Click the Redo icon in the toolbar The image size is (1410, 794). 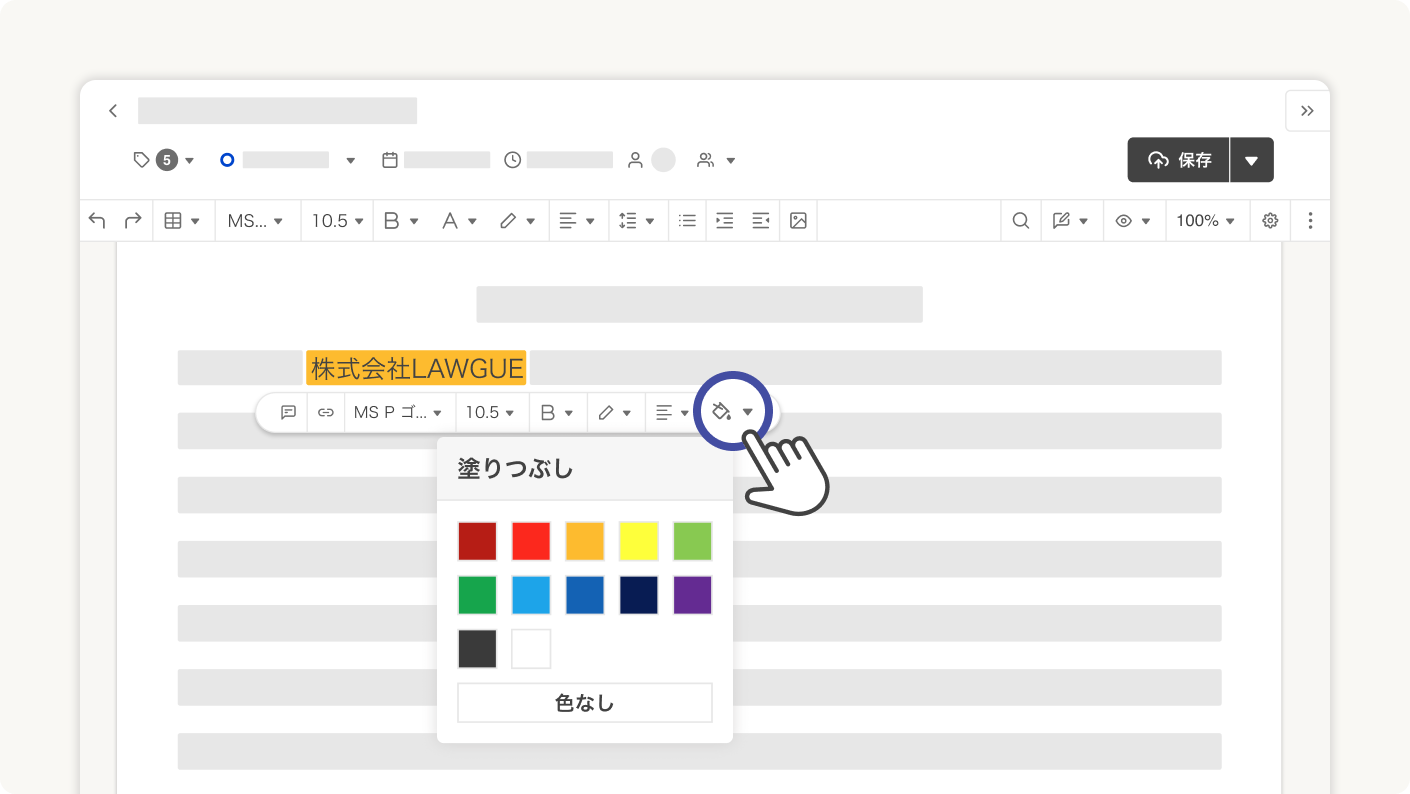tap(133, 220)
